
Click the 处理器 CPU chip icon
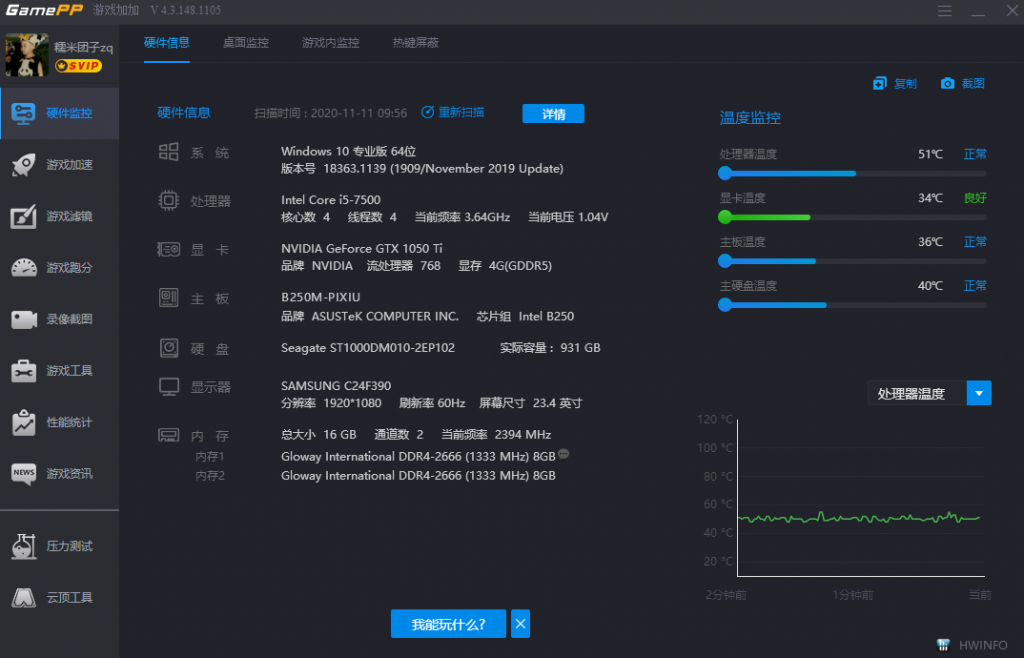(168, 200)
